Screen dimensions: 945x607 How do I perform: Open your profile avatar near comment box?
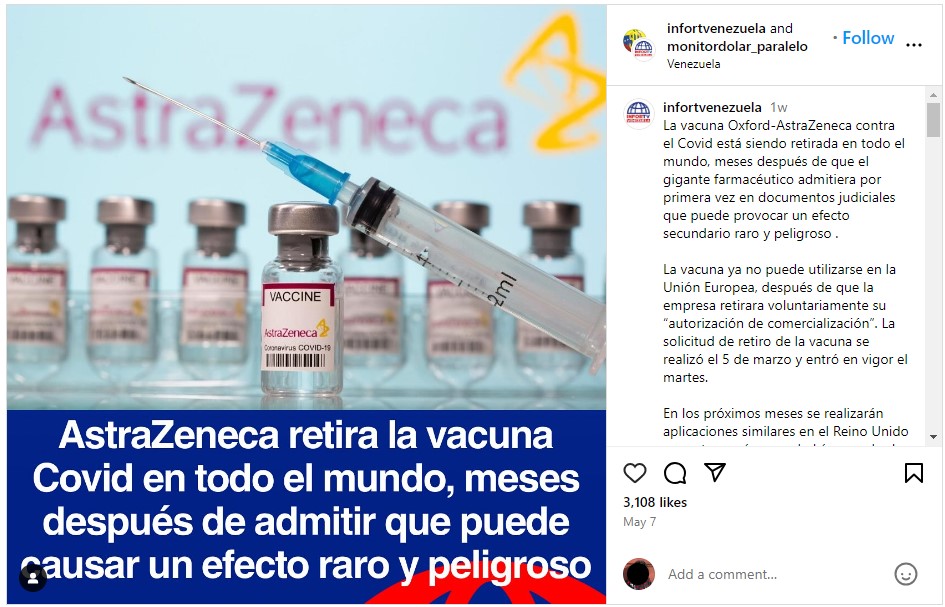point(639,574)
